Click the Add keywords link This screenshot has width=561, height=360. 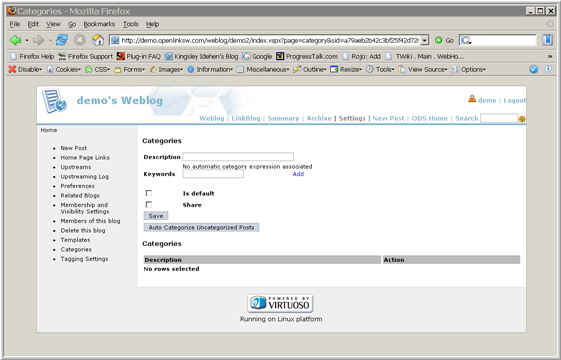click(298, 174)
